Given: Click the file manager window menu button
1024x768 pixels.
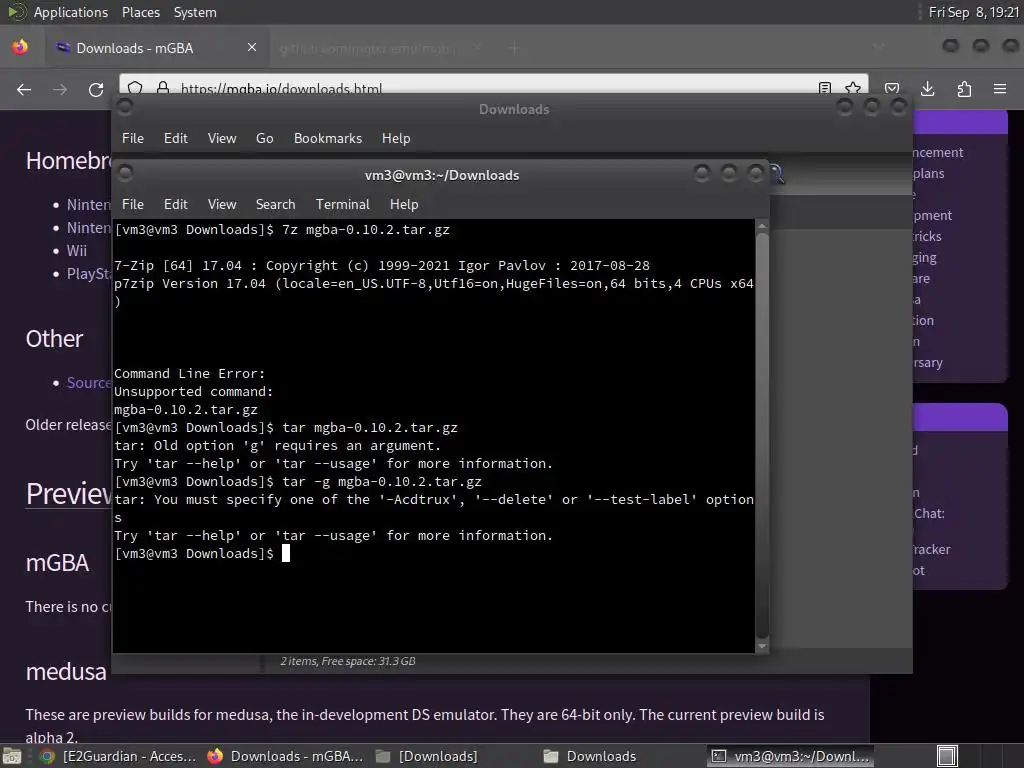Looking at the screenshot, I should 125,106.
